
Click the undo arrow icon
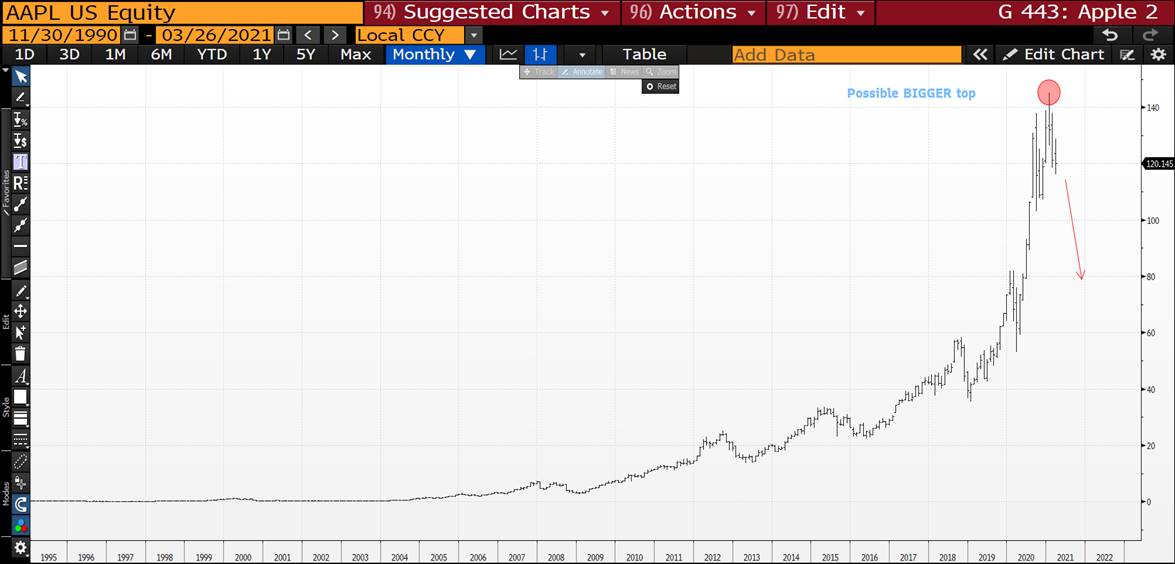1111,35
